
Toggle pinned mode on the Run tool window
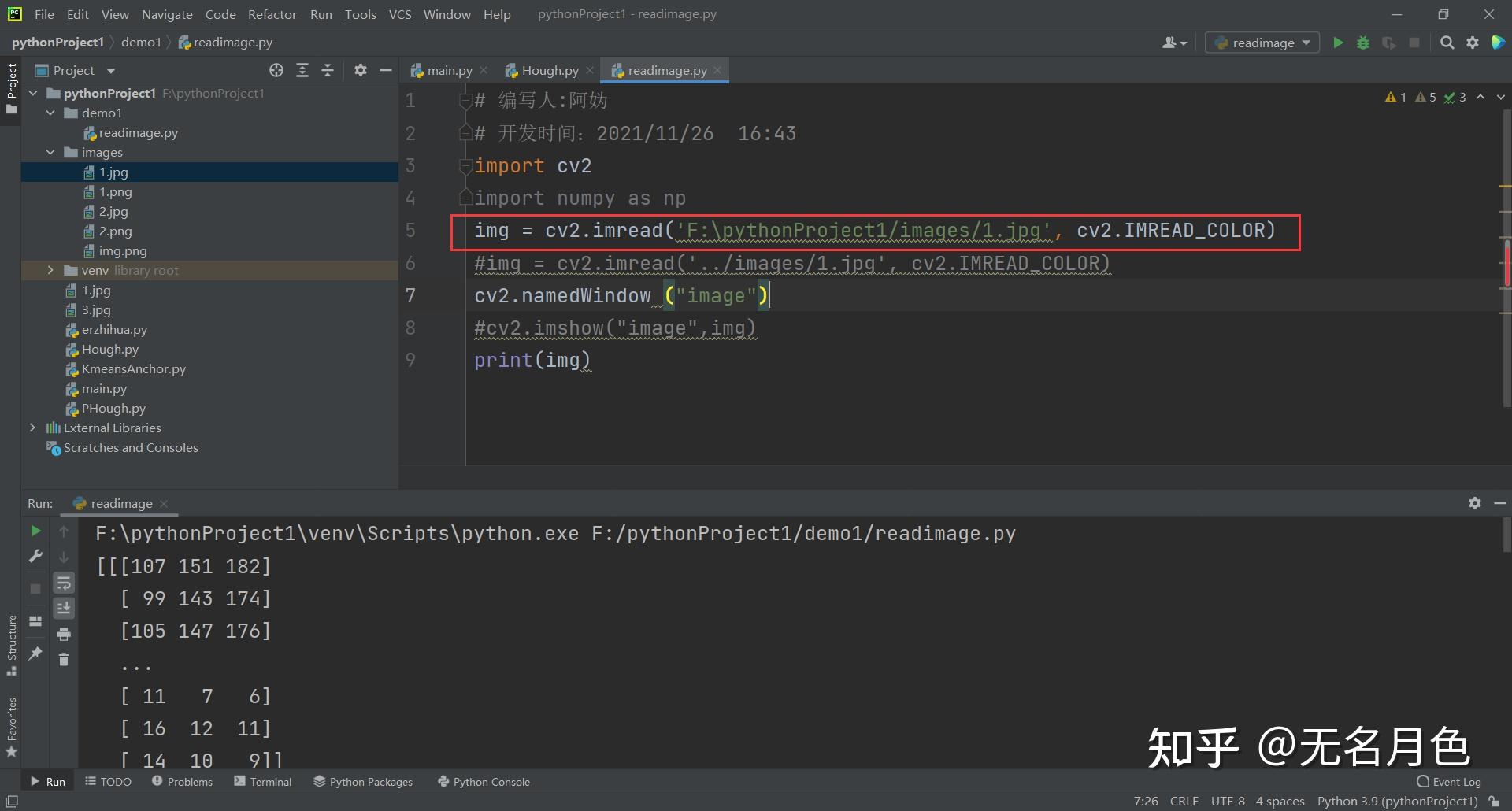point(35,654)
